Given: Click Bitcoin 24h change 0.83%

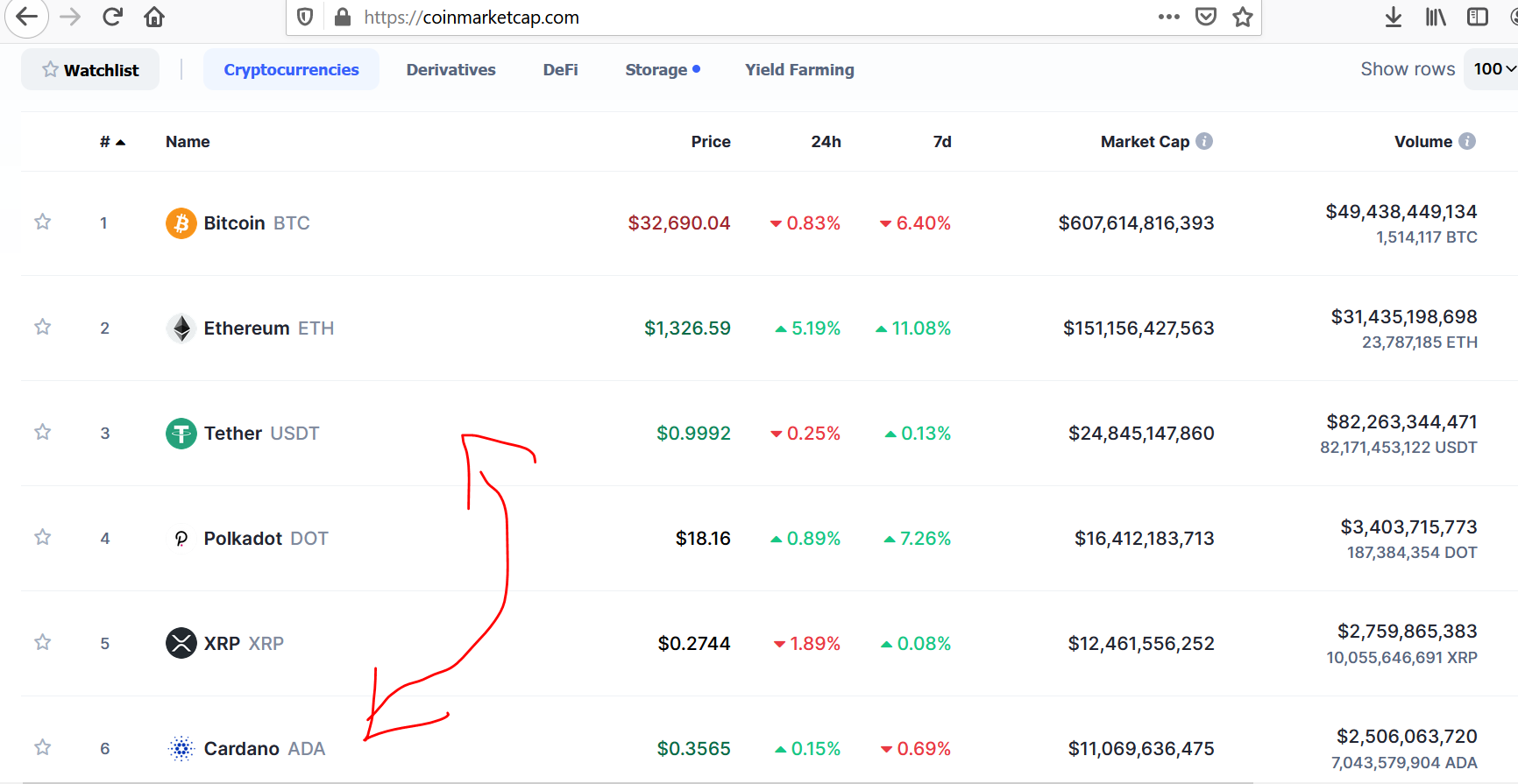Looking at the screenshot, I should pyautogui.click(x=805, y=223).
